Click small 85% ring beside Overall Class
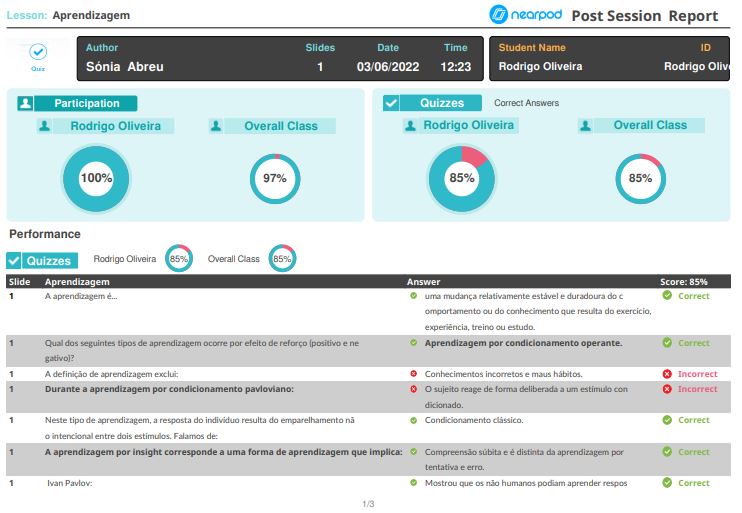The width and height of the screenshot is (742, 513). [x=282, y=259]
